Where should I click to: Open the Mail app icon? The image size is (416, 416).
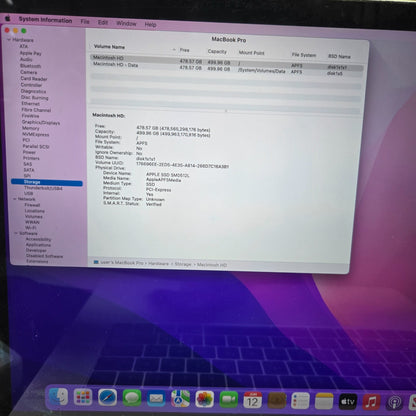(x=156, y=398)
